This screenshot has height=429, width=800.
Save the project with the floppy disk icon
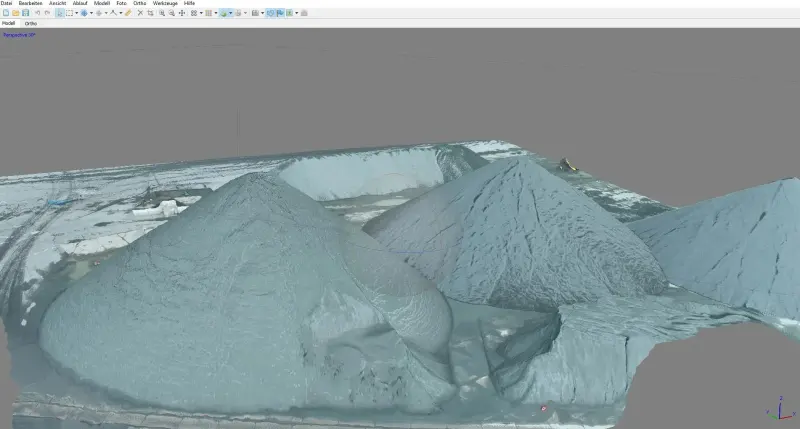pyautogui.click(x=26, y=13)
